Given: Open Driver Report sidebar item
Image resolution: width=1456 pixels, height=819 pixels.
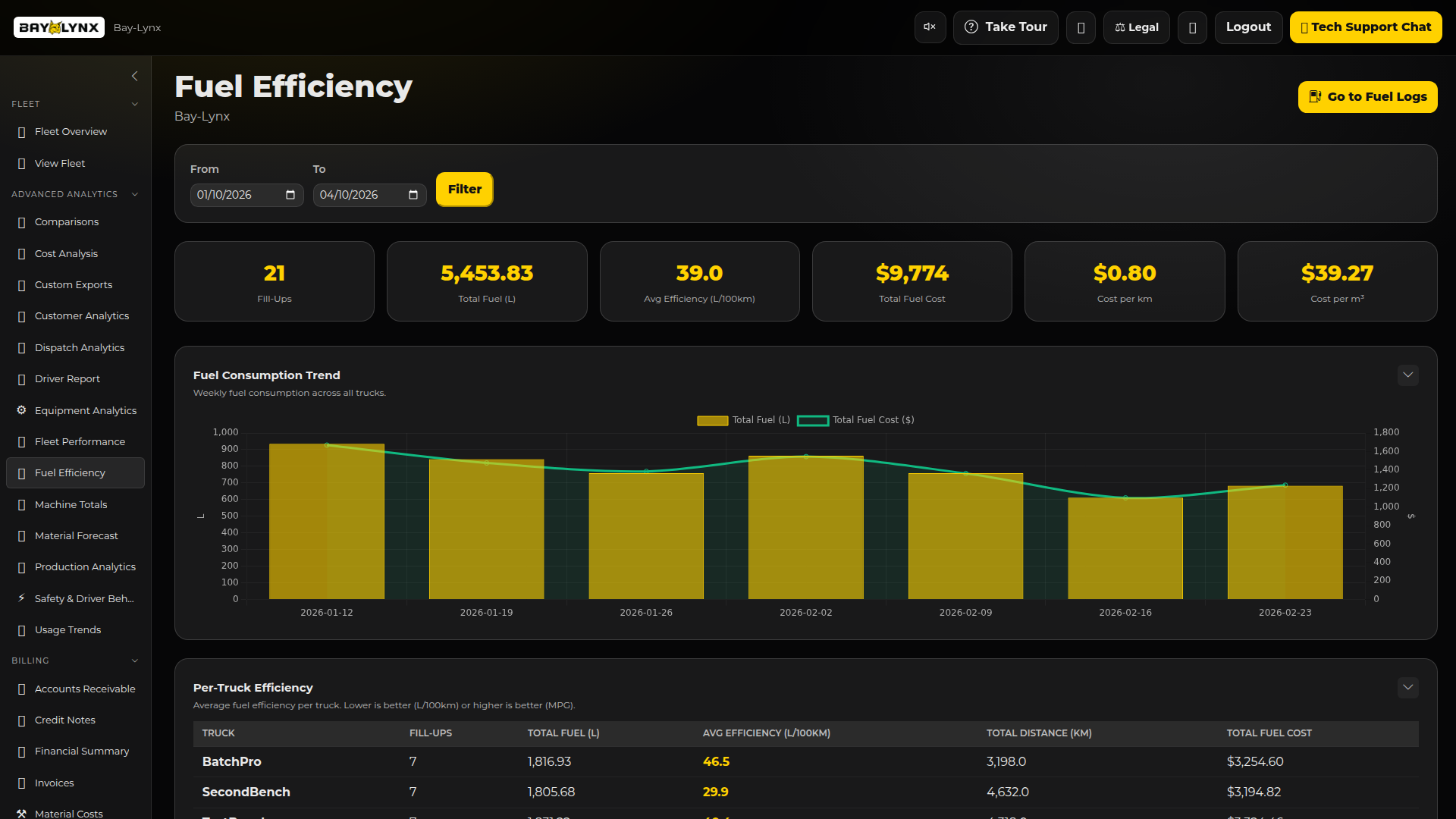Looking at the screenshot, I should tap(67, 378).
